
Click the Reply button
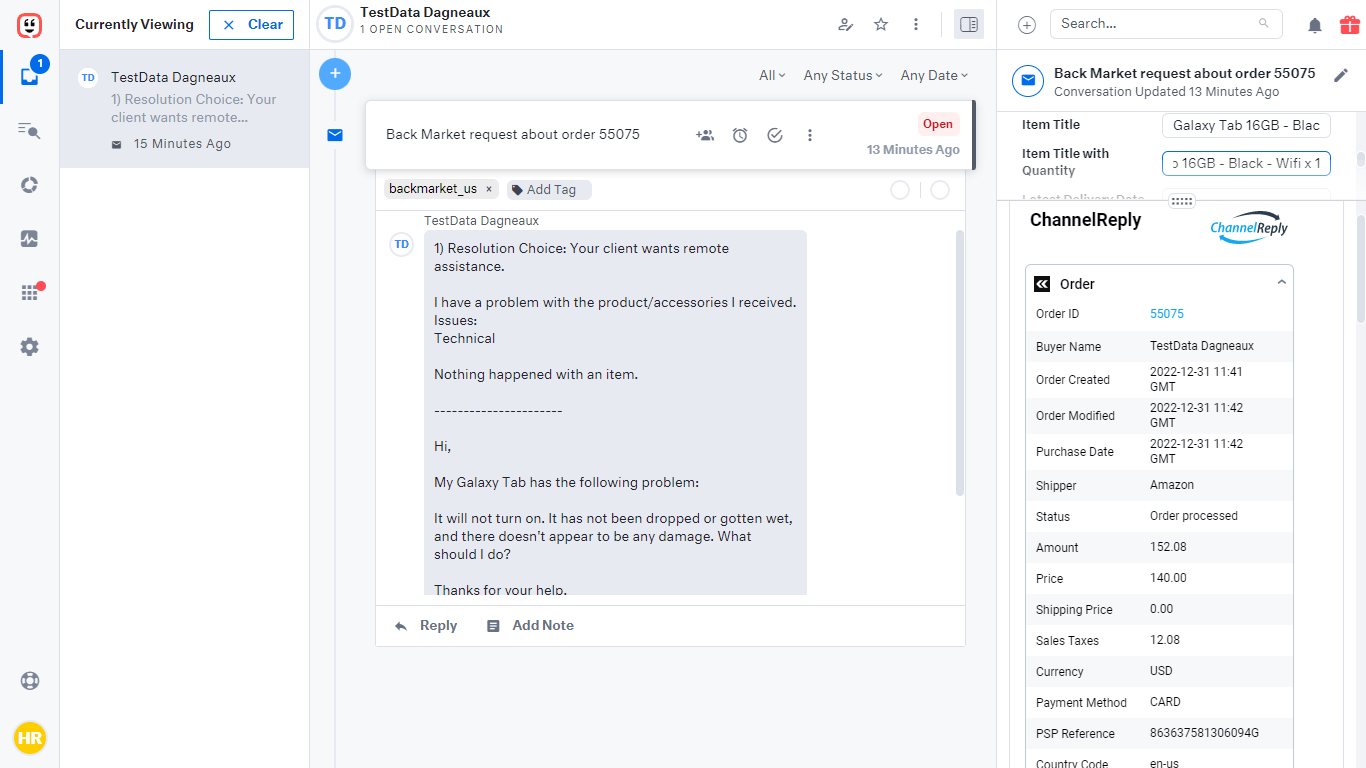point(425,626)
